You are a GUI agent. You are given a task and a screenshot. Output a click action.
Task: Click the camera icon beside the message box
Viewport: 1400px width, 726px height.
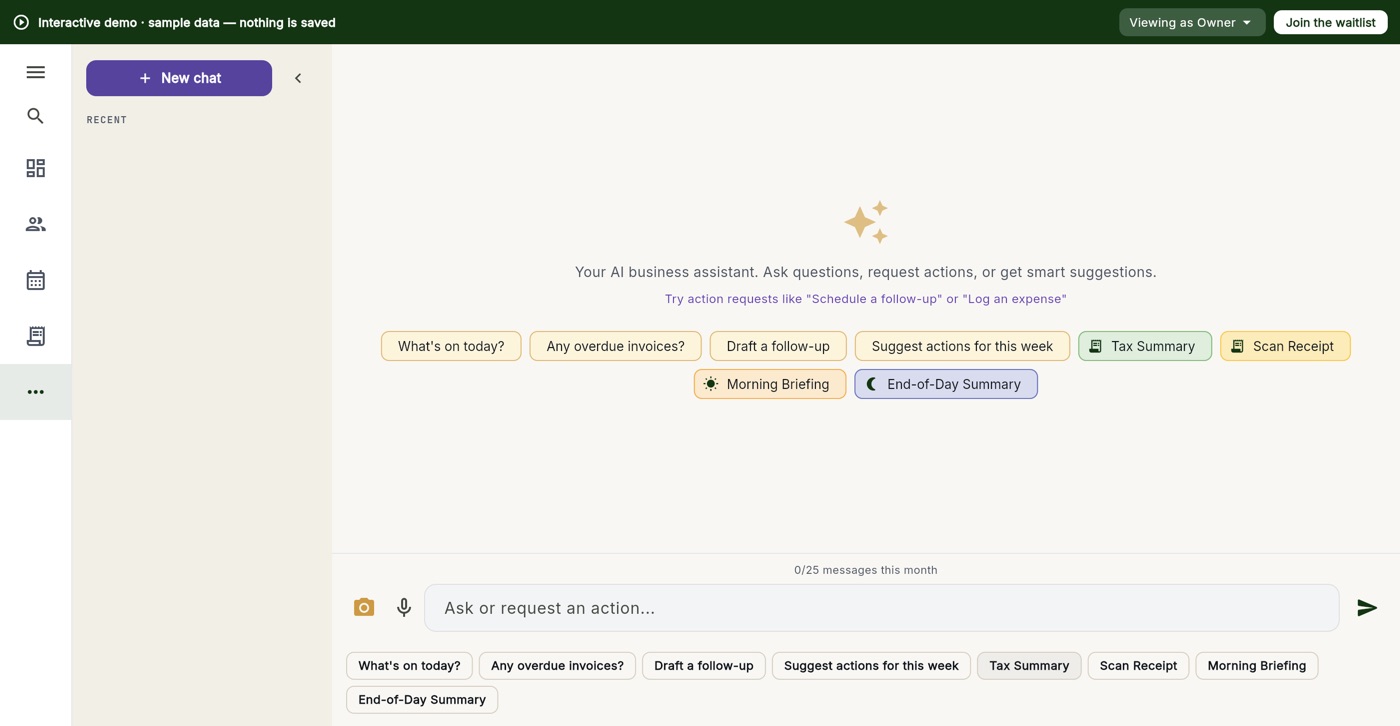tap(364, 607)
